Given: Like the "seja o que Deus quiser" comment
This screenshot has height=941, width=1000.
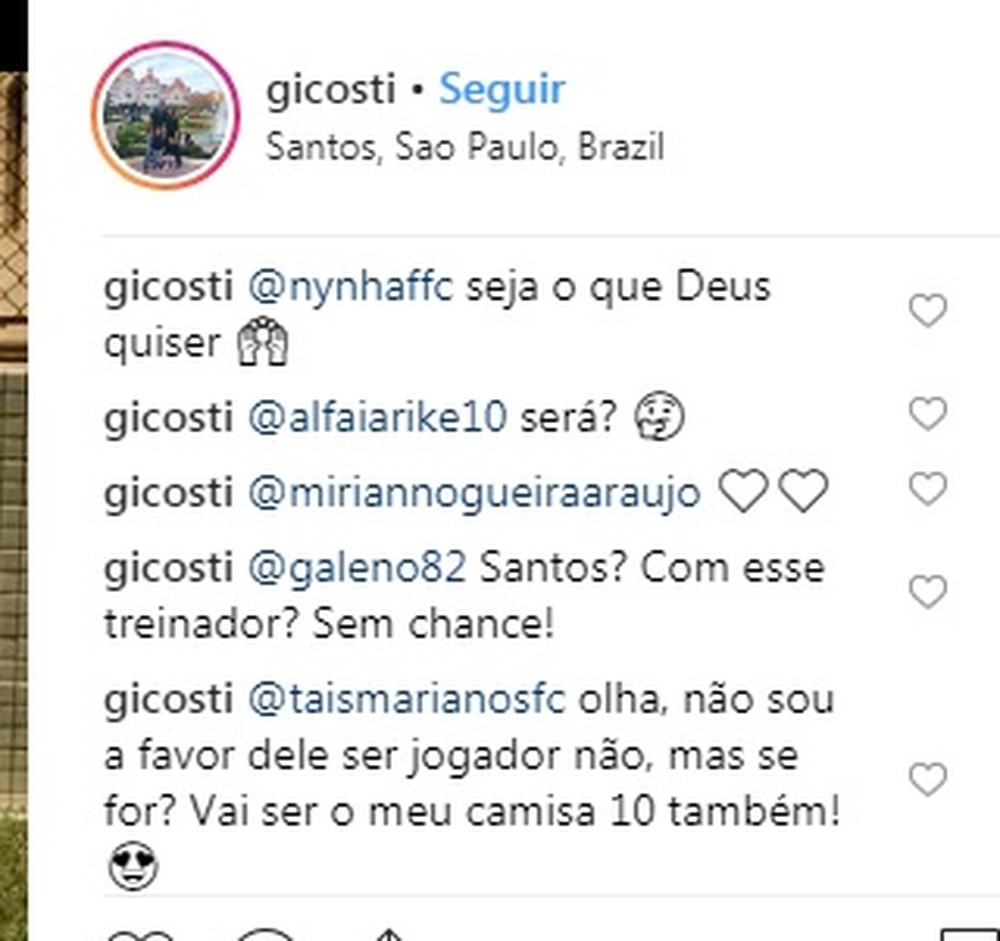Looking at the screenshot, I should (x=927, y=312).
